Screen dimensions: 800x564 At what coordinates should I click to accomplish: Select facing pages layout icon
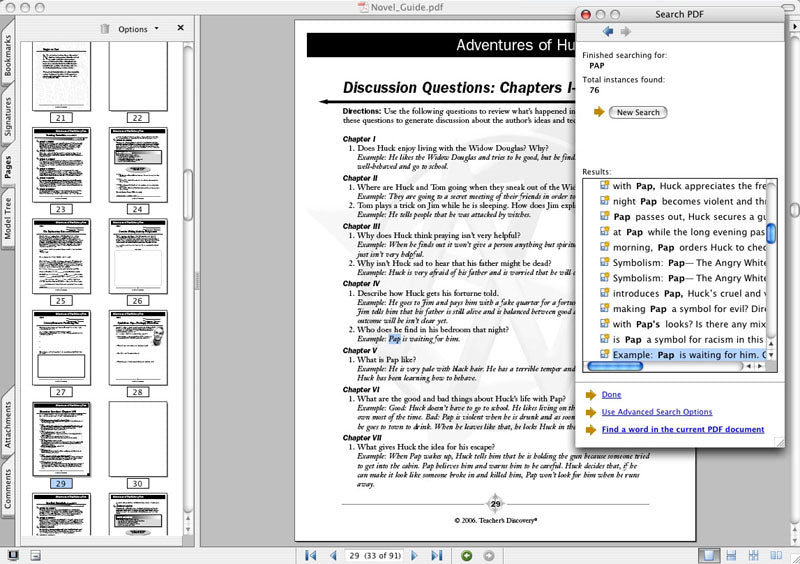pyautogui.click(x=776, y=555)
